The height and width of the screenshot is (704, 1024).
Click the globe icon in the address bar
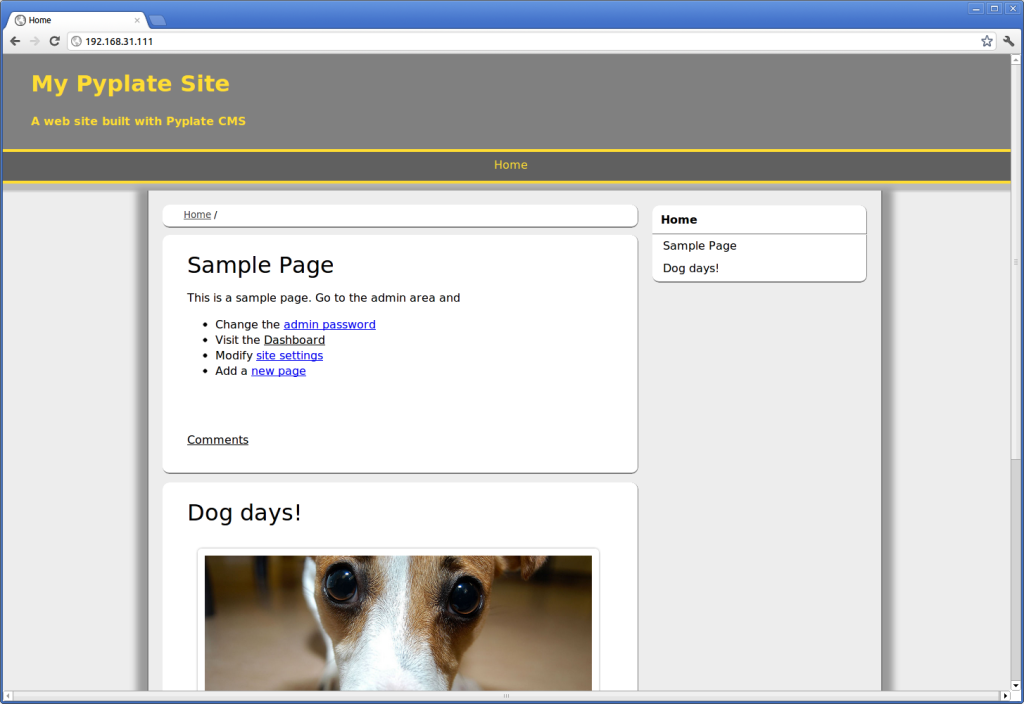pos(76,41)
